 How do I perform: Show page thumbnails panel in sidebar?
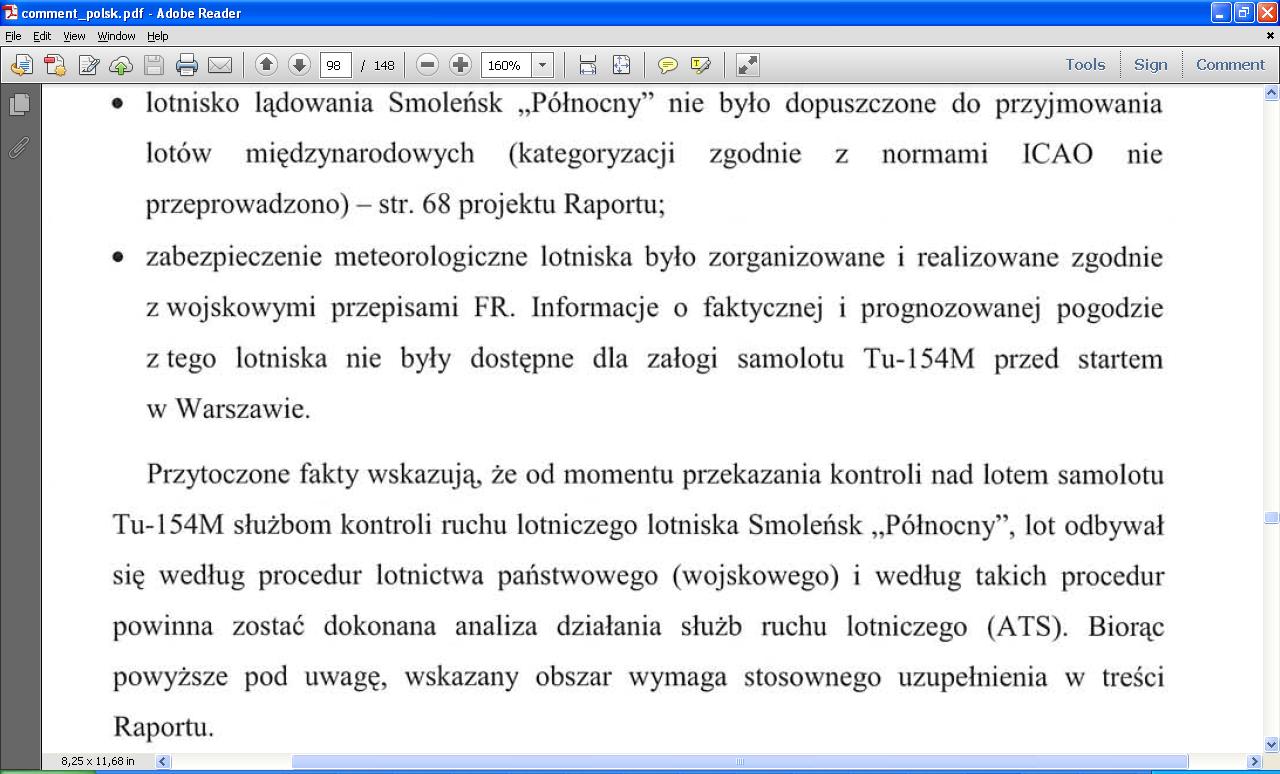[x=19, y=104]
